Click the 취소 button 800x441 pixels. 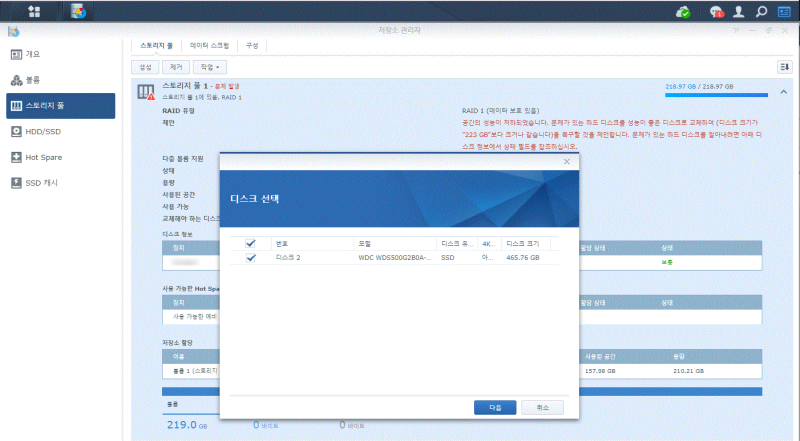(542, 407)
